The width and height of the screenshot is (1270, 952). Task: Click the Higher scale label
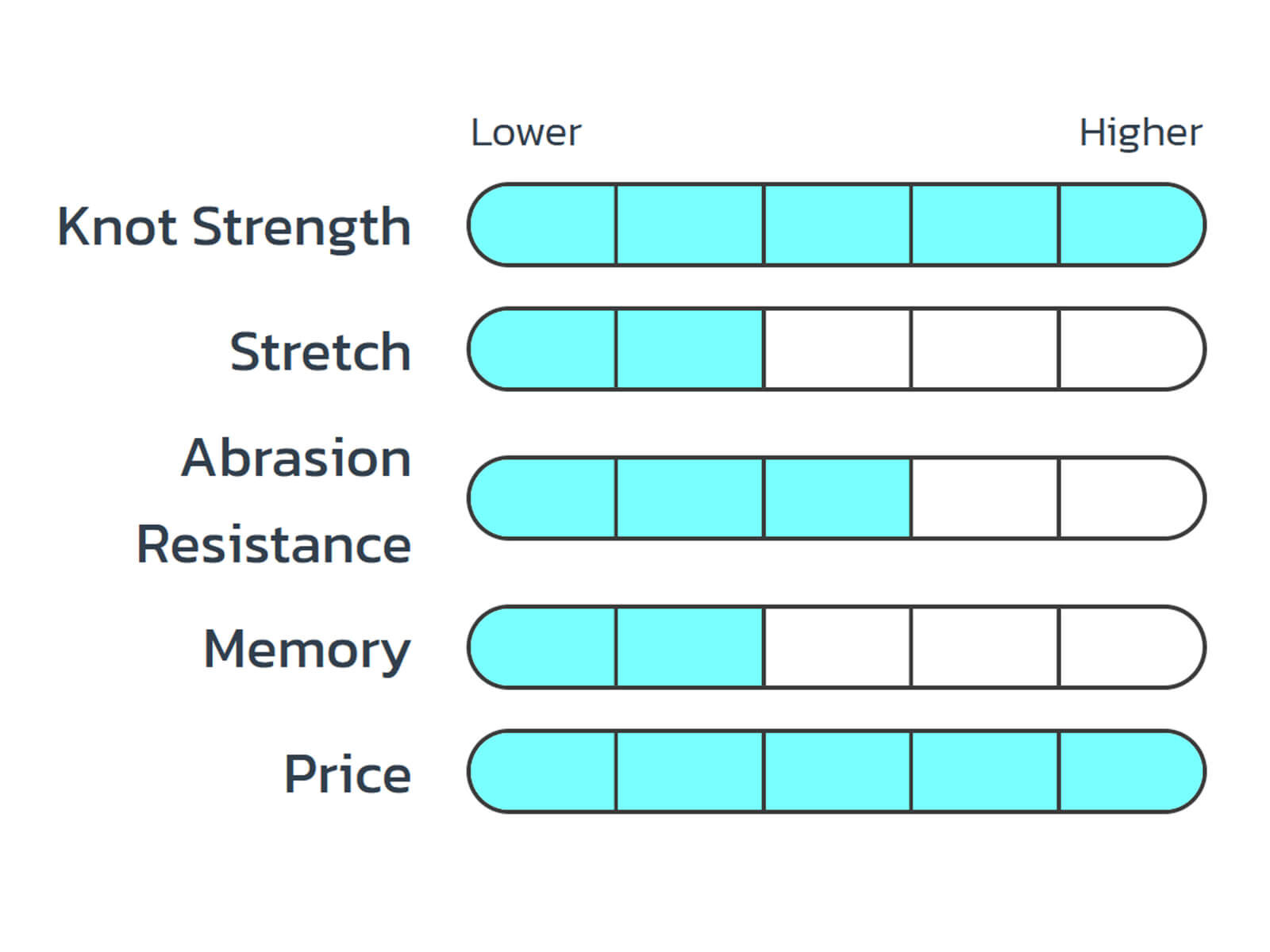click(1141, 132)
